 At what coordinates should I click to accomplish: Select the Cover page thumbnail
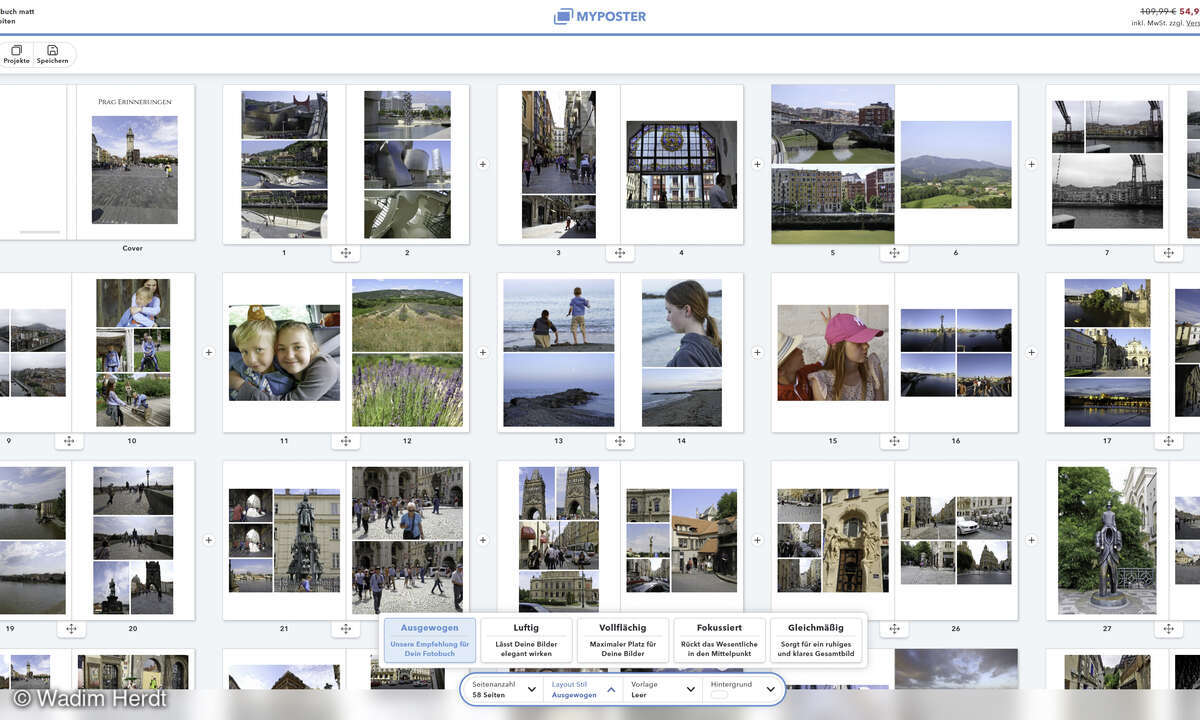click(133, 165)
